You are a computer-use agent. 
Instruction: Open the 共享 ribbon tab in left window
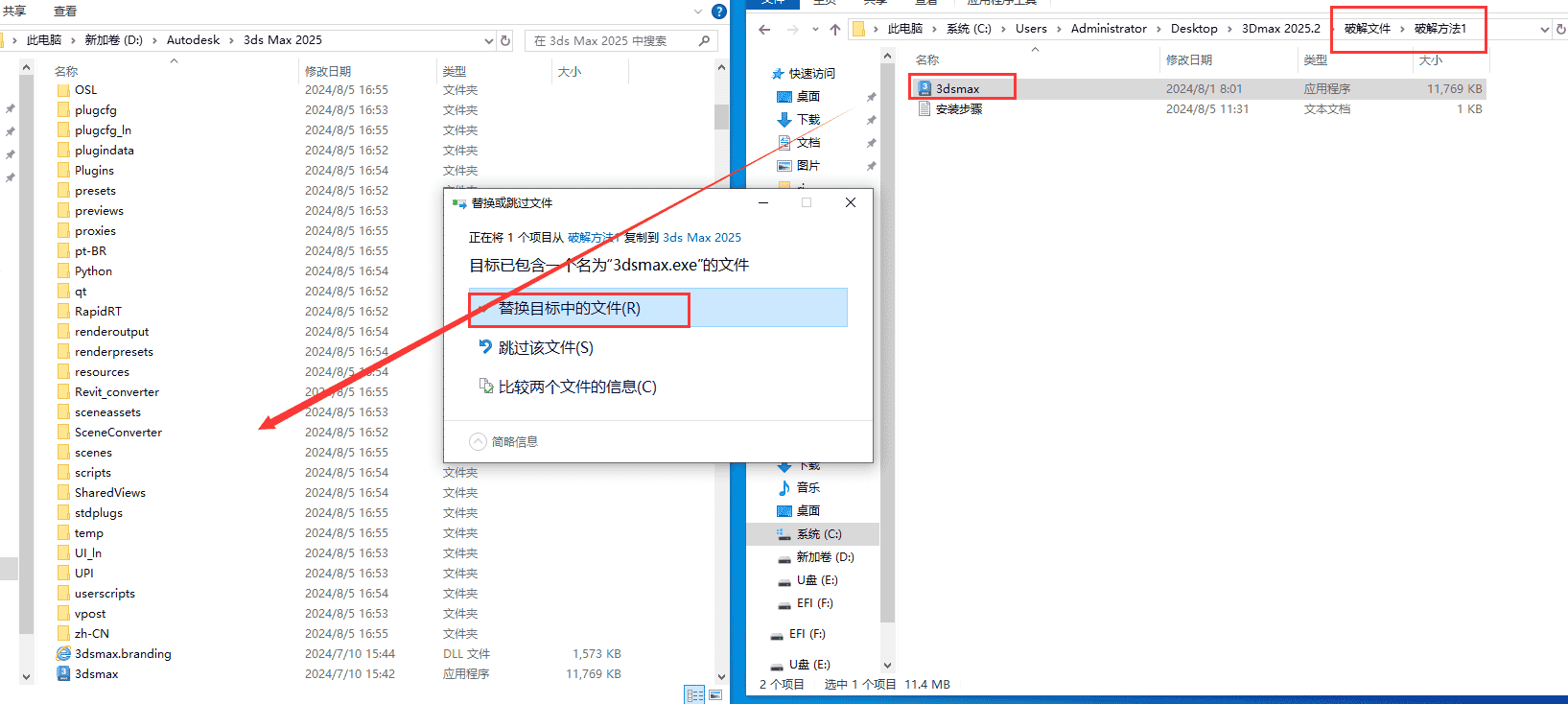click(14, 11)
